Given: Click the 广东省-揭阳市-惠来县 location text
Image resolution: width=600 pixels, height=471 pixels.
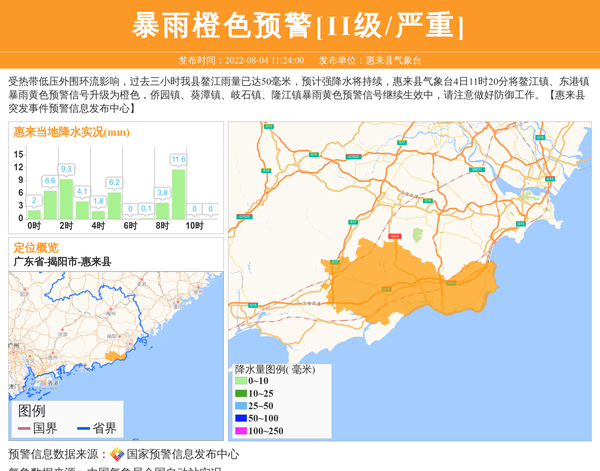Looking at the screenshot, I should [x=62, y=261].
